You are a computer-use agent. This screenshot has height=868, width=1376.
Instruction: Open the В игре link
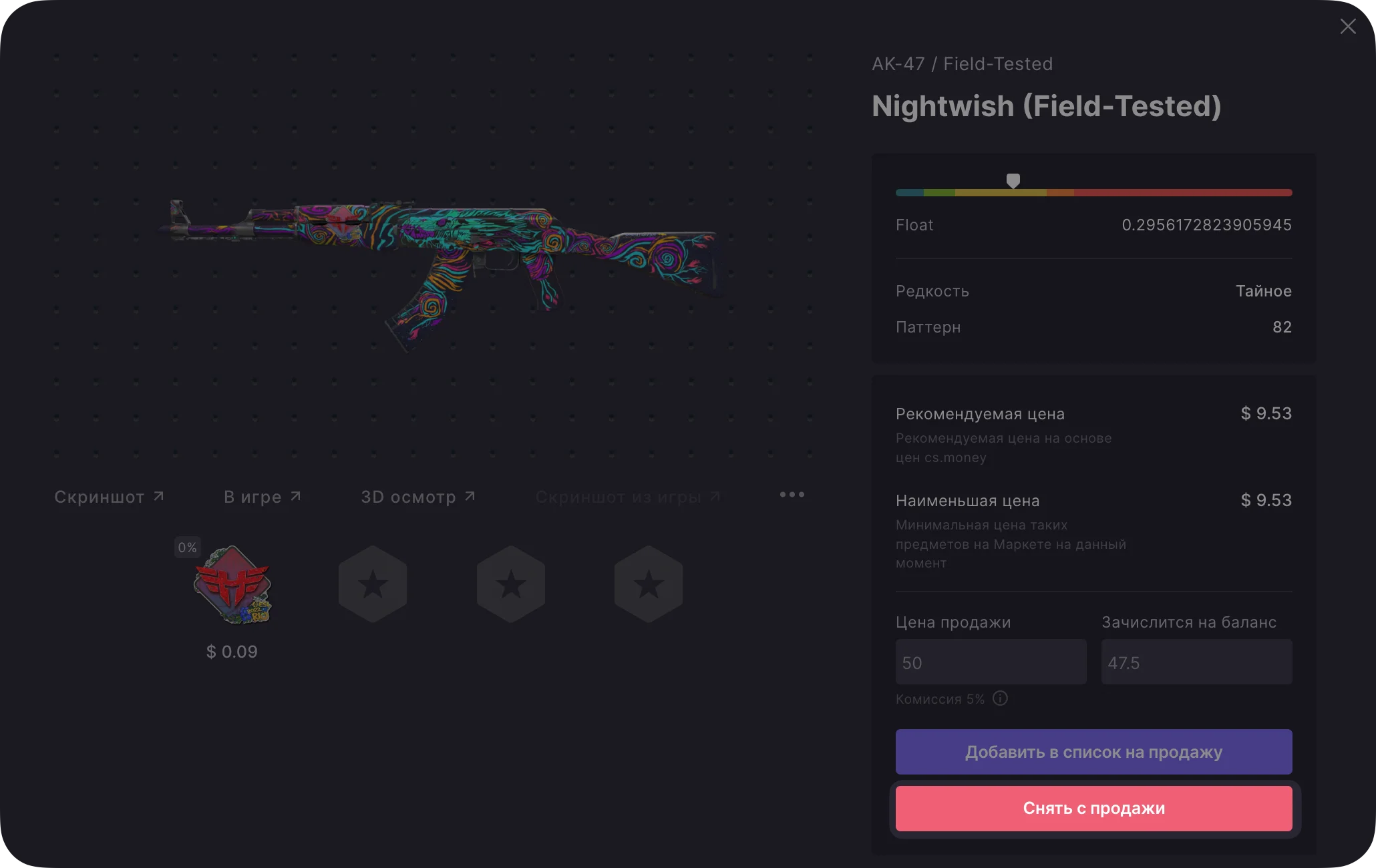click(262, 497)
